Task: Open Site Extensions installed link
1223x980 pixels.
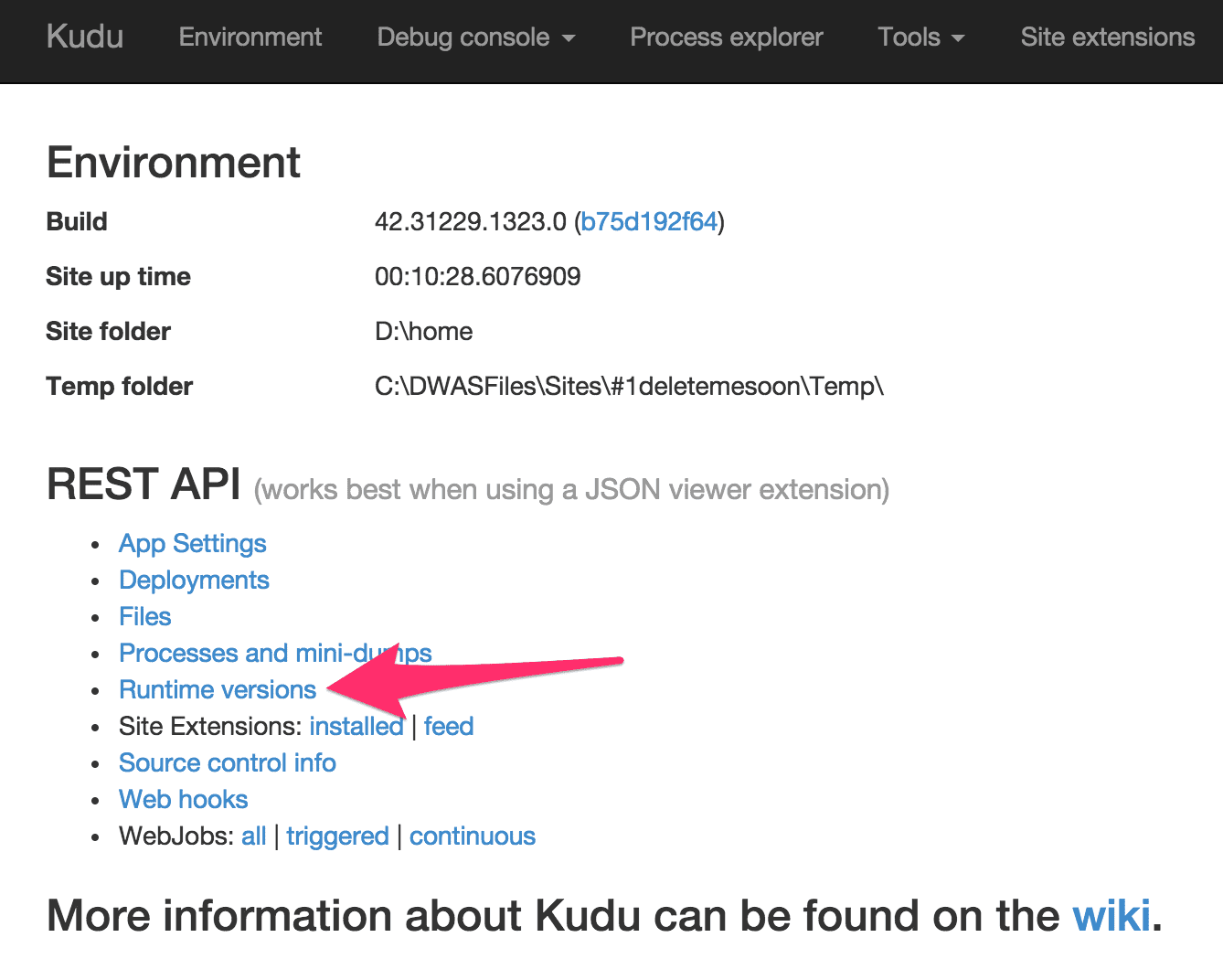Action: [x=356, y=727]
